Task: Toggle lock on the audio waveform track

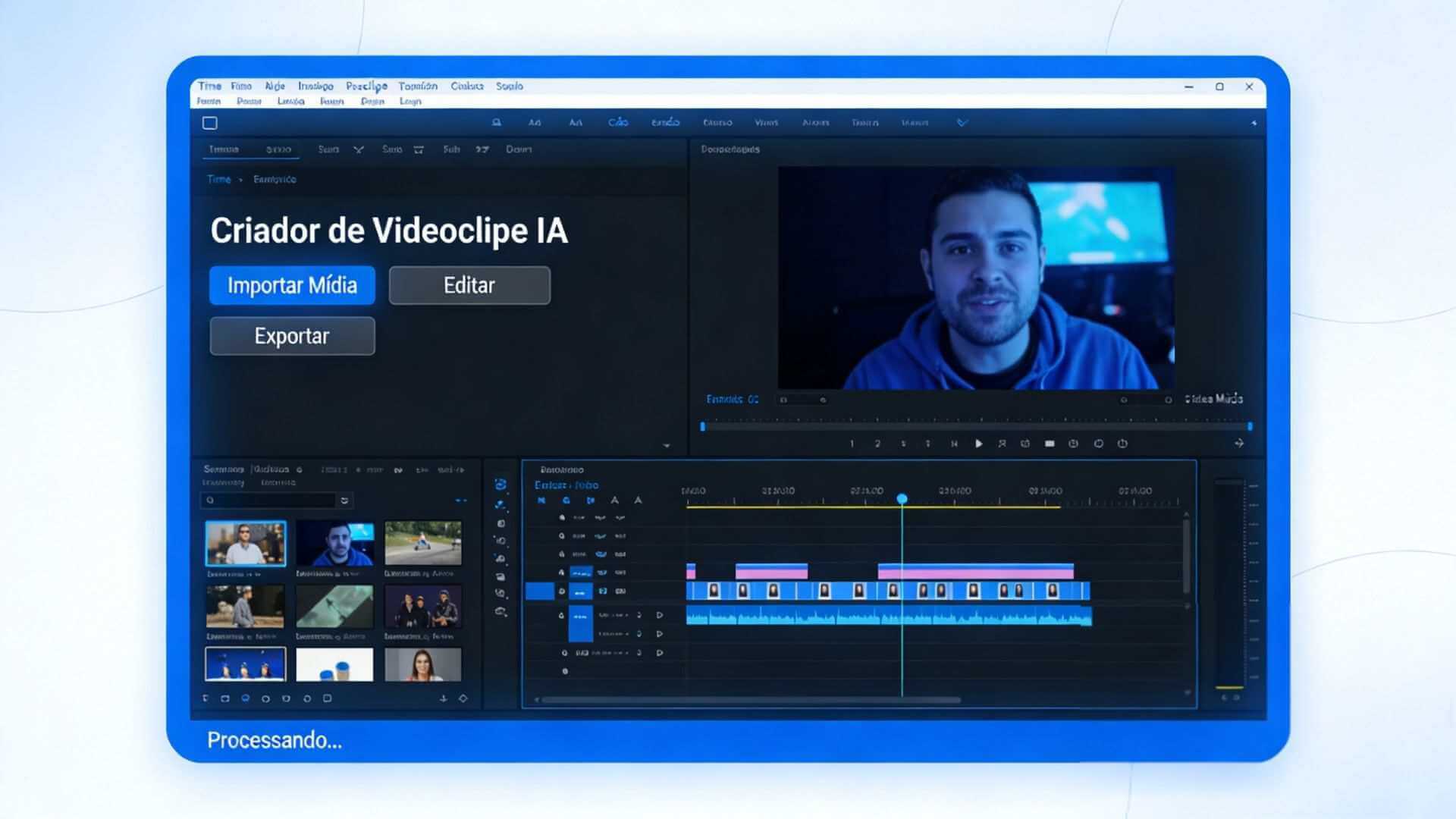Action: click(x=562, y=615)
